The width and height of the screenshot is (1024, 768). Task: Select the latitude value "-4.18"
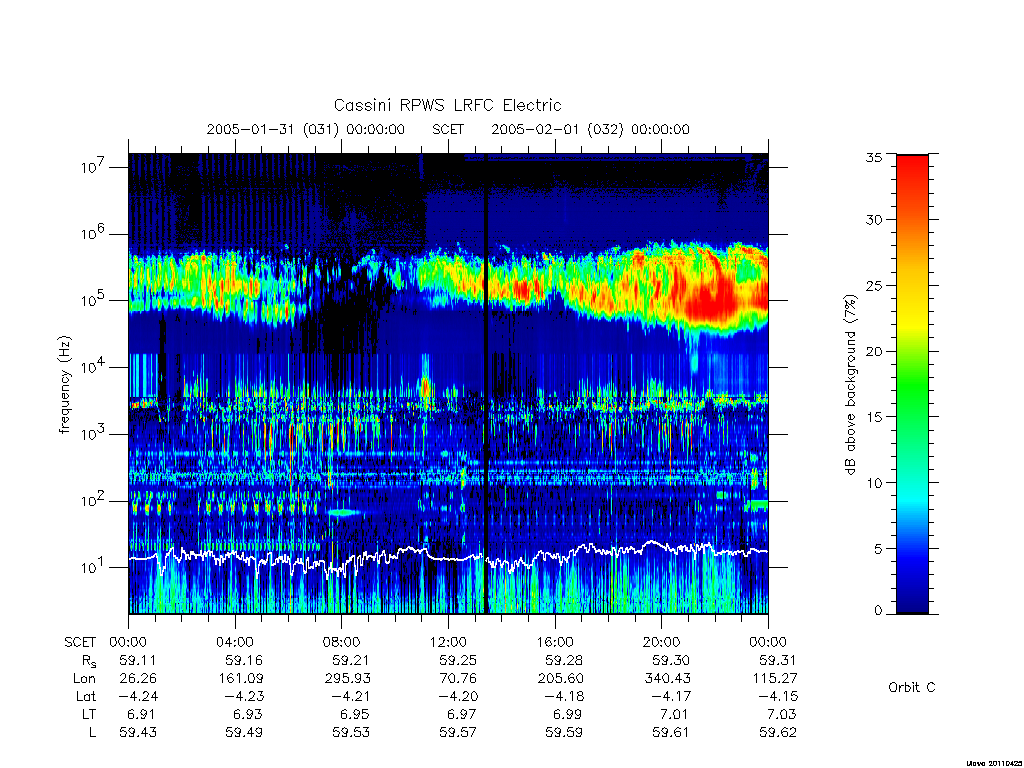564,696
